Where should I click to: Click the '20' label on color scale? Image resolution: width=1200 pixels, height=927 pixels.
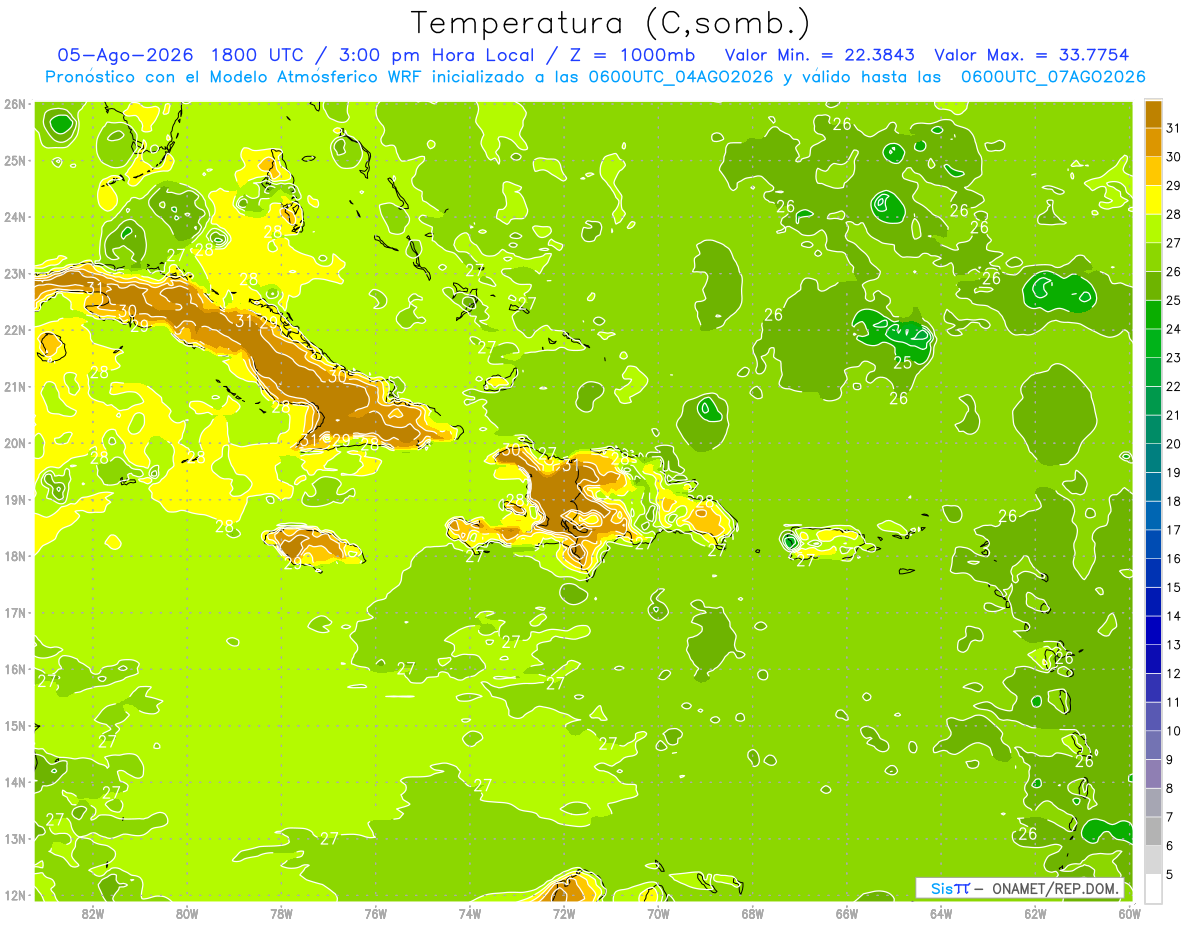click(1174, 444)
